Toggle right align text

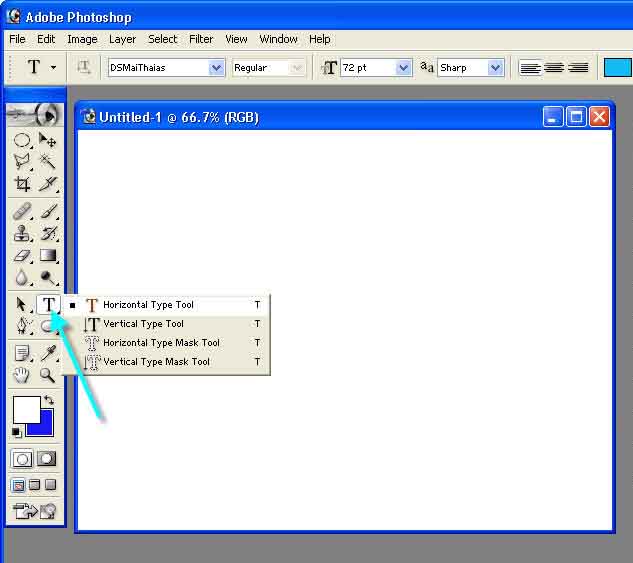578,68
